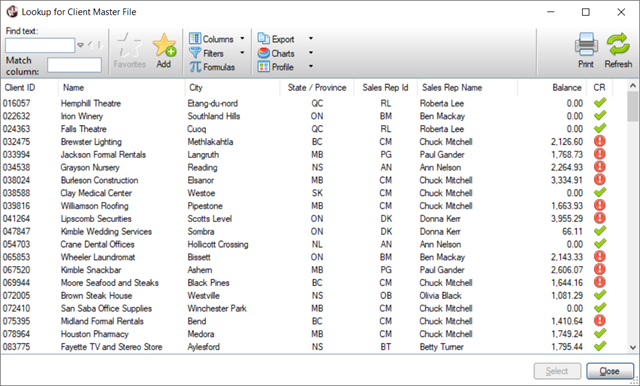Click city cell Hollicott Crossing
Viewport: 640px width, 386px height.
tap(218, 244)
